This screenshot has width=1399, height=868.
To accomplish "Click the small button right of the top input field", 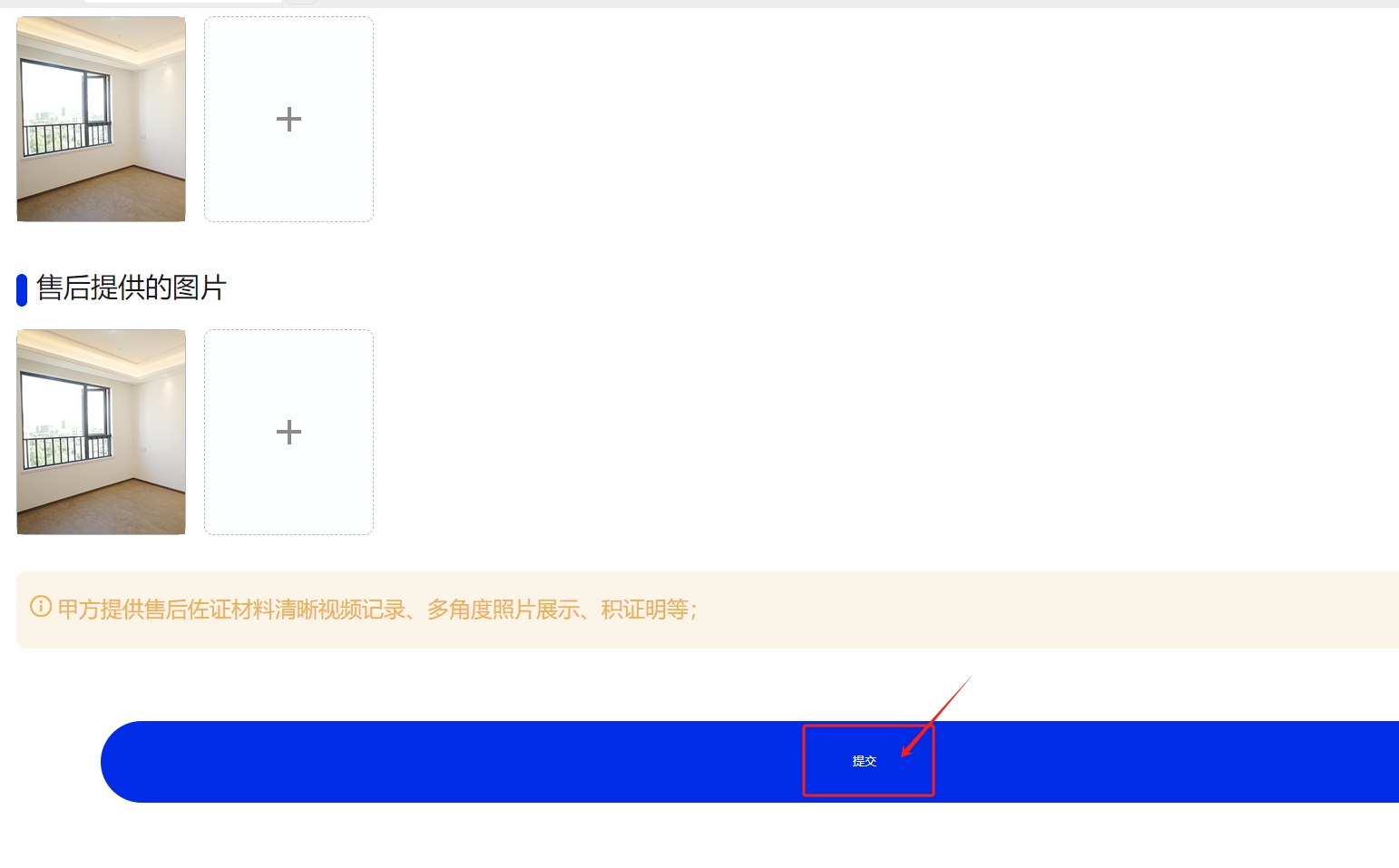I will click(301, 1).
